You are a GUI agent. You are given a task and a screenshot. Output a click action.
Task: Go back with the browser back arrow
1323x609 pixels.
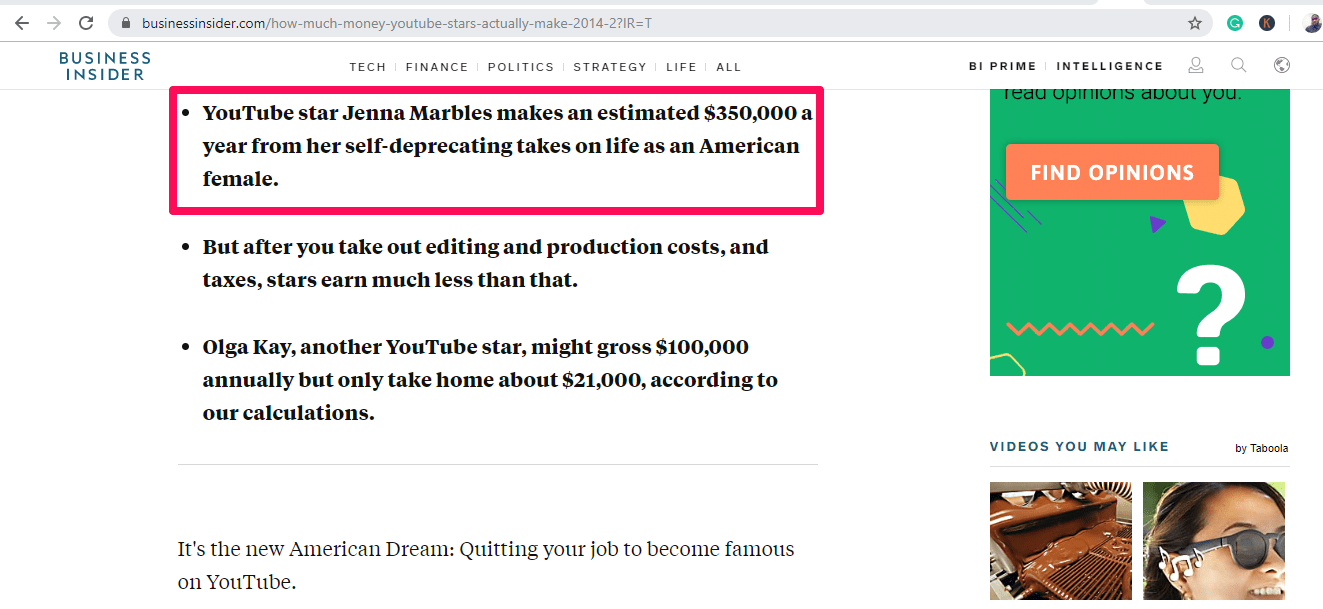(22, 22)
